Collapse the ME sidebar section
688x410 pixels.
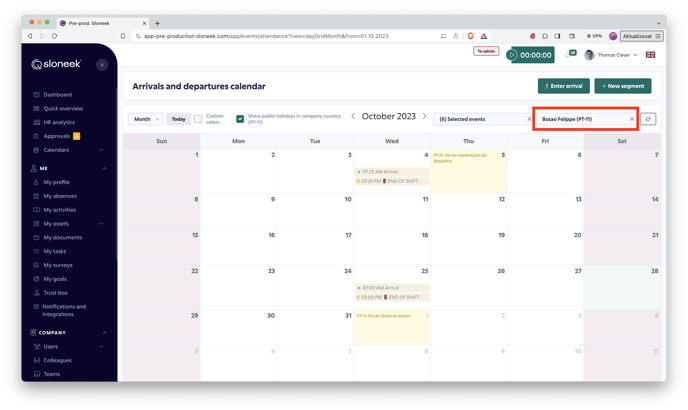(x=104, y=169)
